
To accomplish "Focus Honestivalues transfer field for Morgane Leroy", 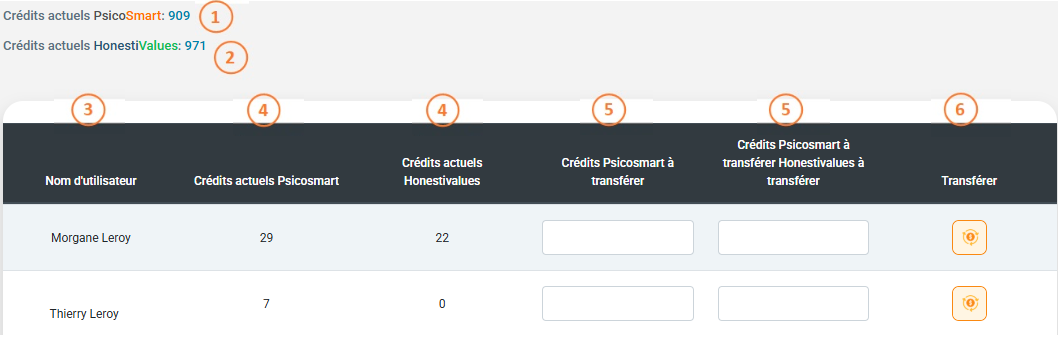I will pos(794,237).
